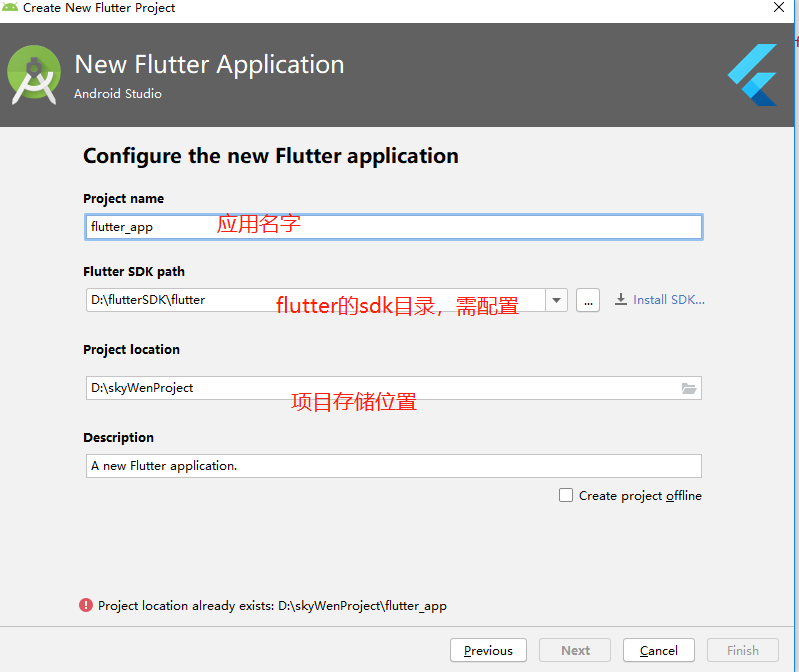Click the download icon beside Install SDK
Image resolution: width=799 pixels, height=672 pixels.
pyautogui.click(x=621, y=299)
